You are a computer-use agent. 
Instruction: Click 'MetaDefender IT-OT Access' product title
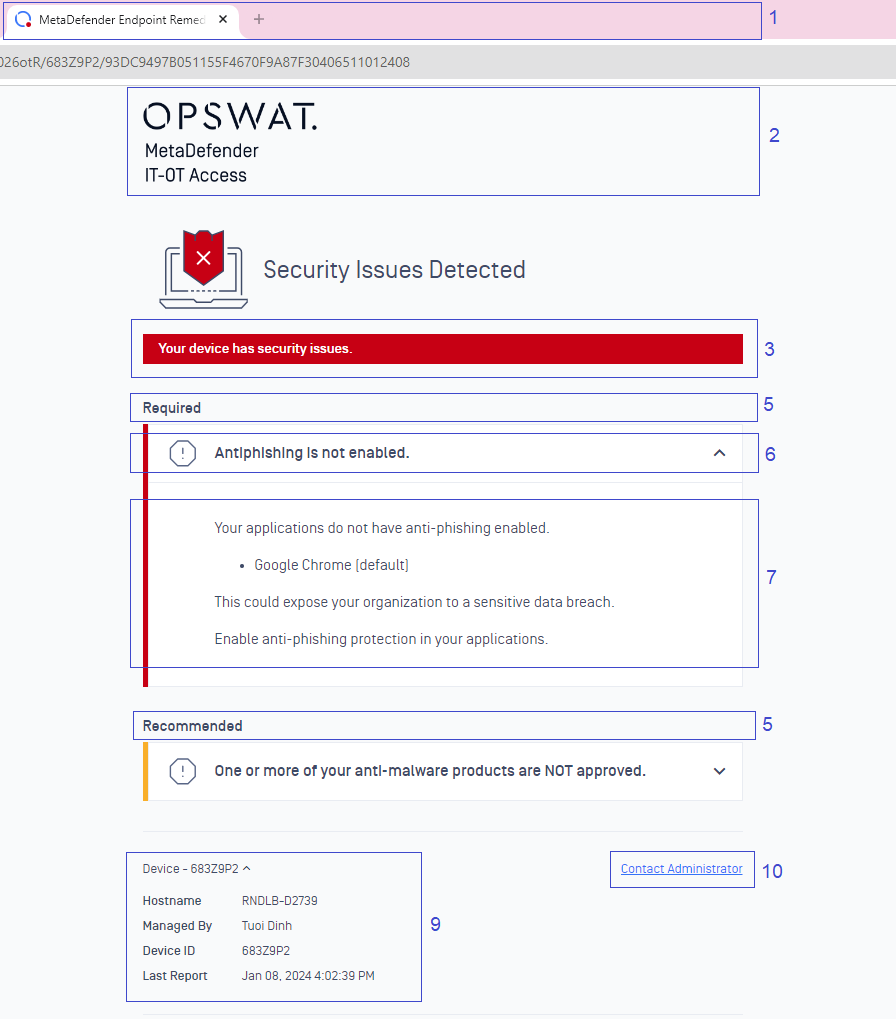click(201, 163)
